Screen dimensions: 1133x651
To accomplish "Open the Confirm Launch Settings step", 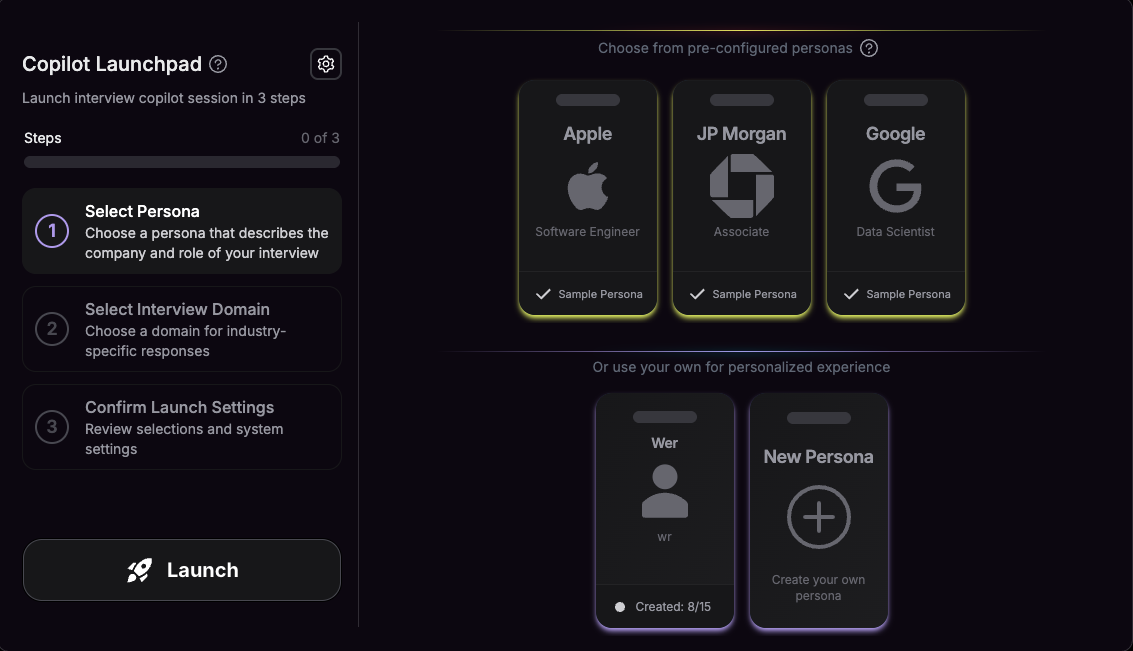I will (x=182, y=427).
